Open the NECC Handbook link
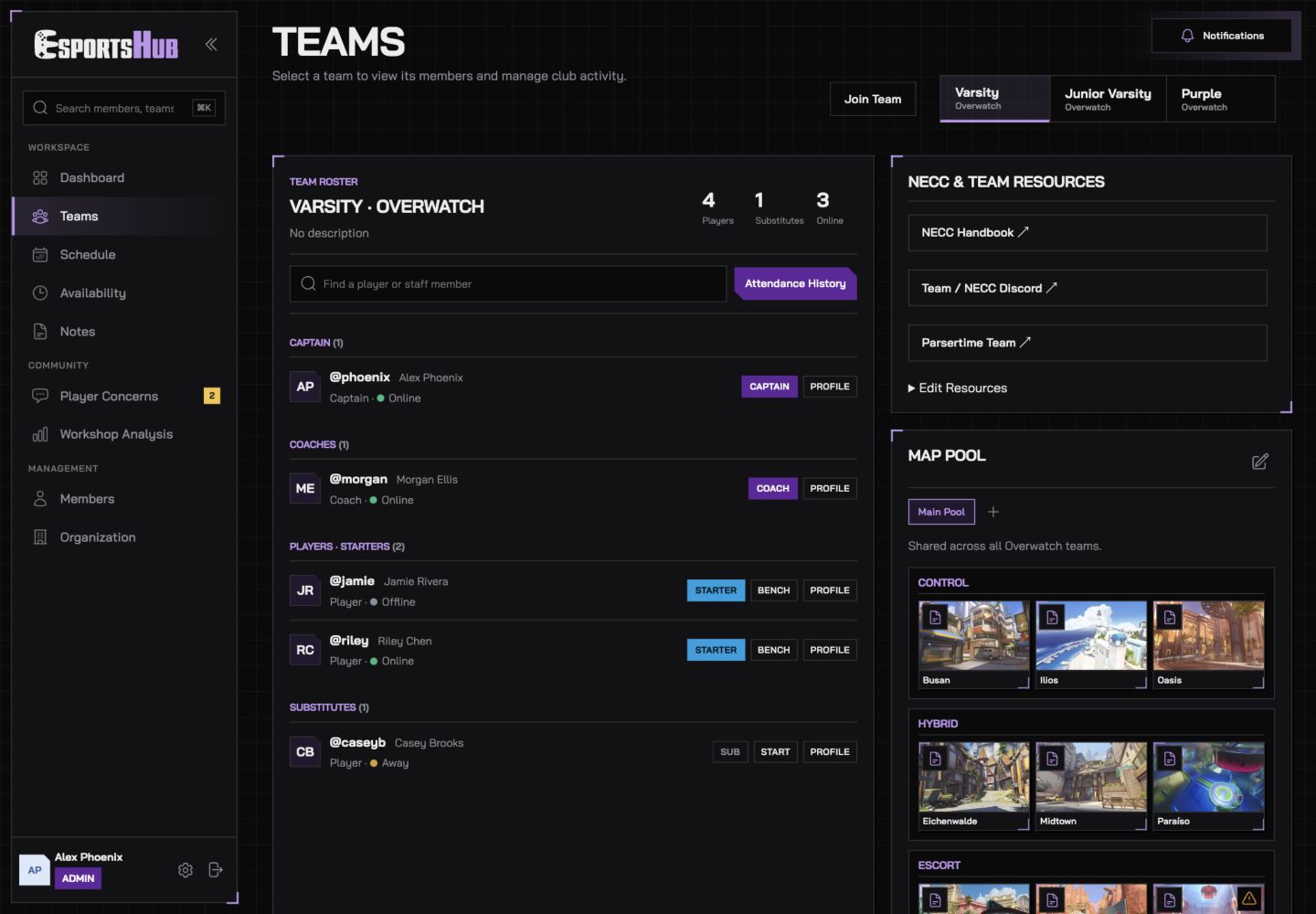This screenshot has width=1316, height=914. 1088,233
